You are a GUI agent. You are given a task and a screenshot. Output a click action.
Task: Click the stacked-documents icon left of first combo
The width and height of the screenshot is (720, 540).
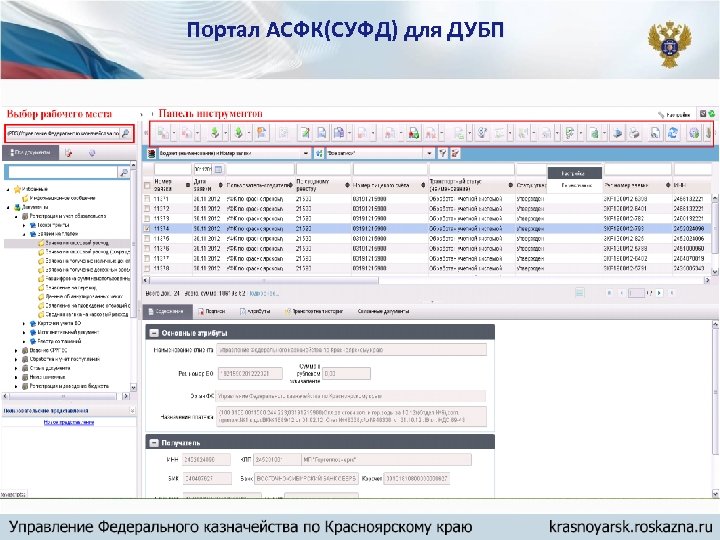coord(151,153)
